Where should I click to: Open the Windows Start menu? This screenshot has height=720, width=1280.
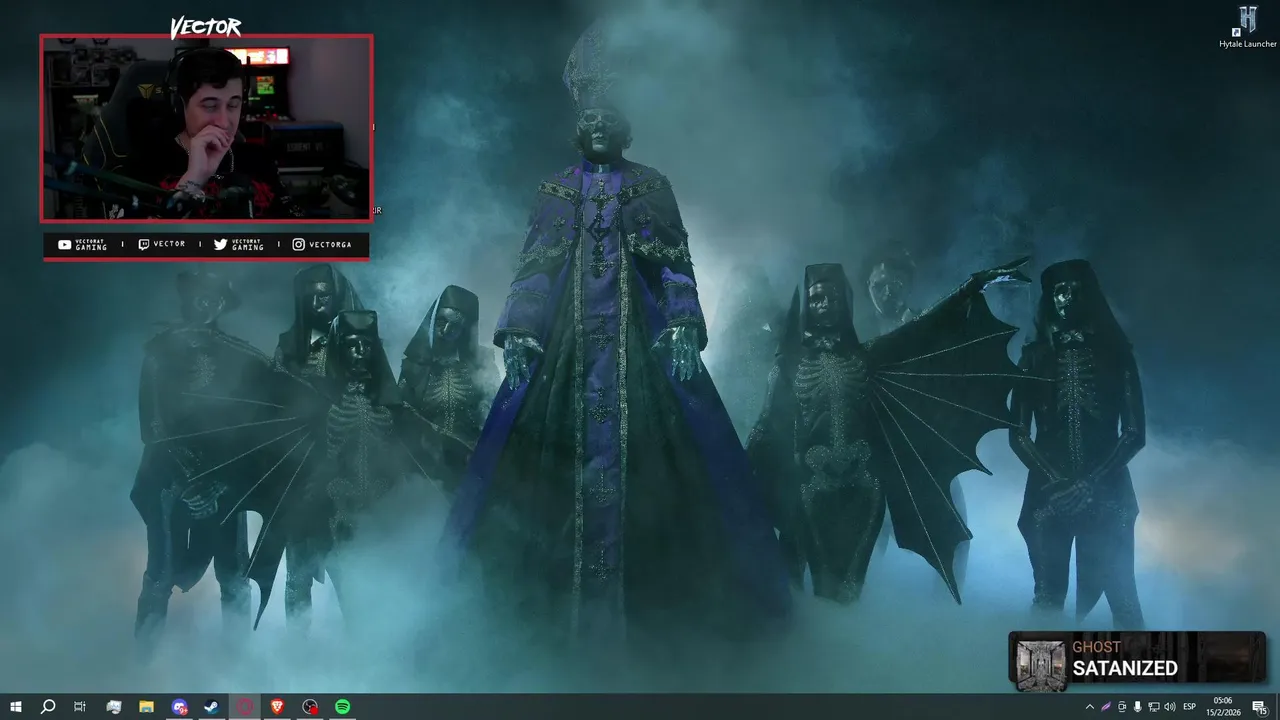click(16, 707)
